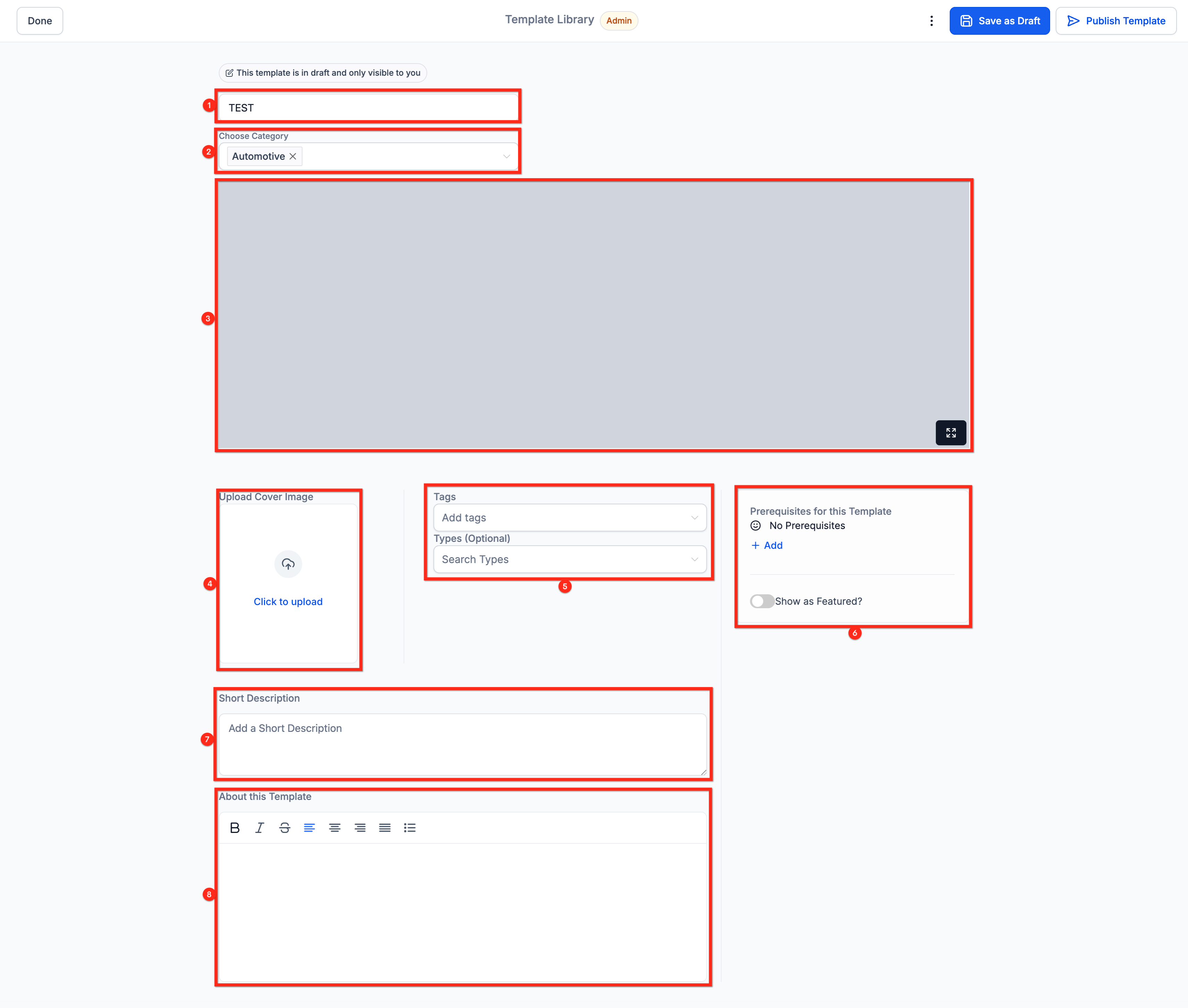The image size is (1188, 1008).
Task: Insert a bulleted list
Action: point(409,827)
